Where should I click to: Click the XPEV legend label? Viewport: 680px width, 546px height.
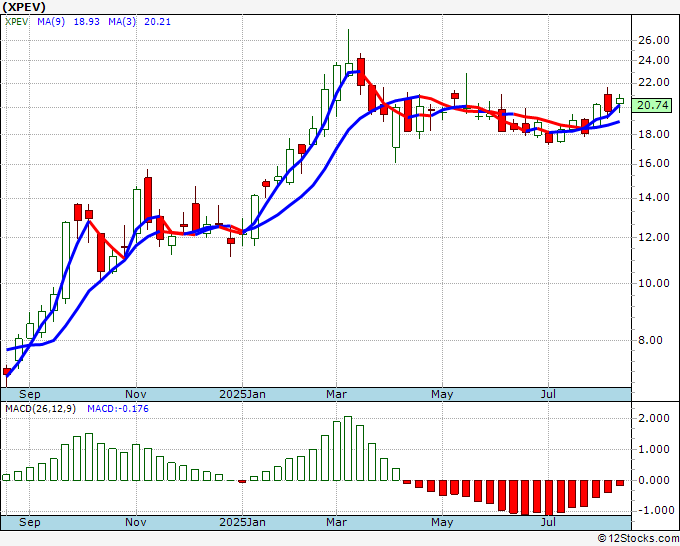[16, 22]
